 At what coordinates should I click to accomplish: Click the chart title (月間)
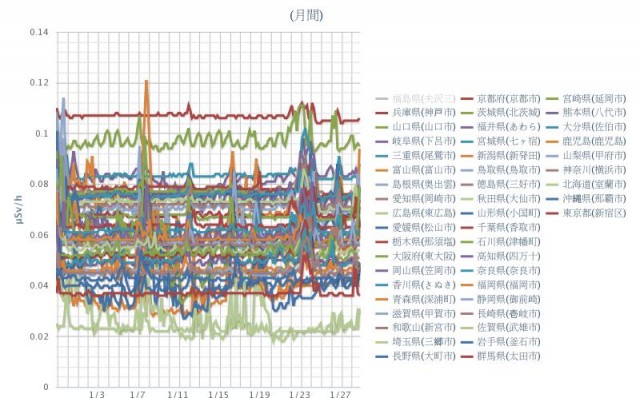(307, 16)
